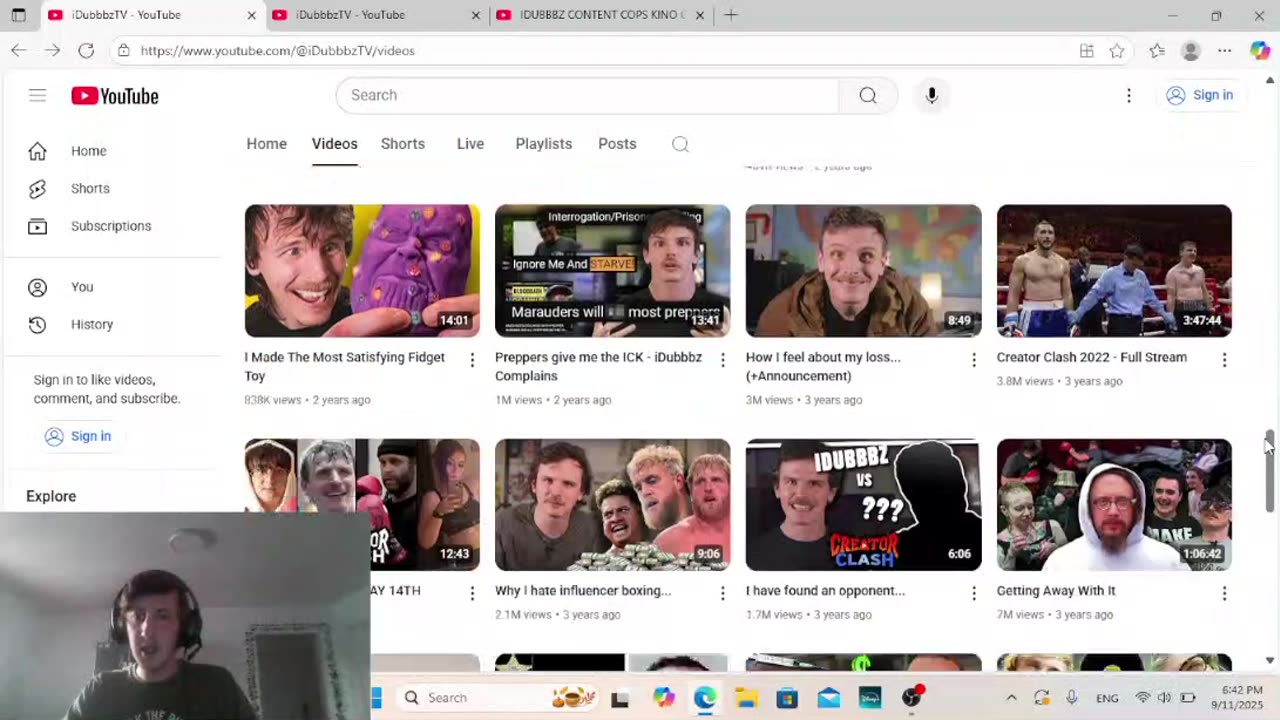Screen dimensions: 1280x720
Task: Switch to channel Home tab
Action: (x=267, y=144)
